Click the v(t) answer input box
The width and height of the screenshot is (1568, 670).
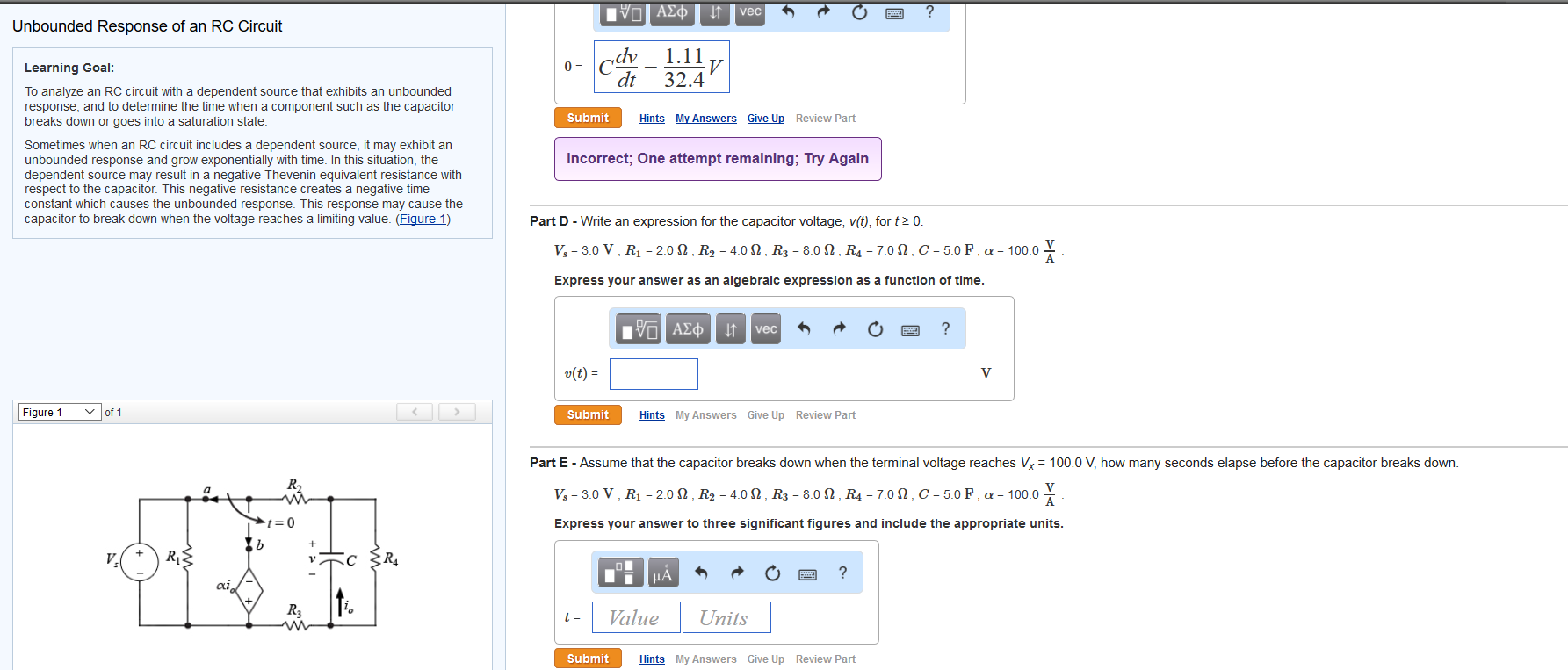(x=654, y=374)
